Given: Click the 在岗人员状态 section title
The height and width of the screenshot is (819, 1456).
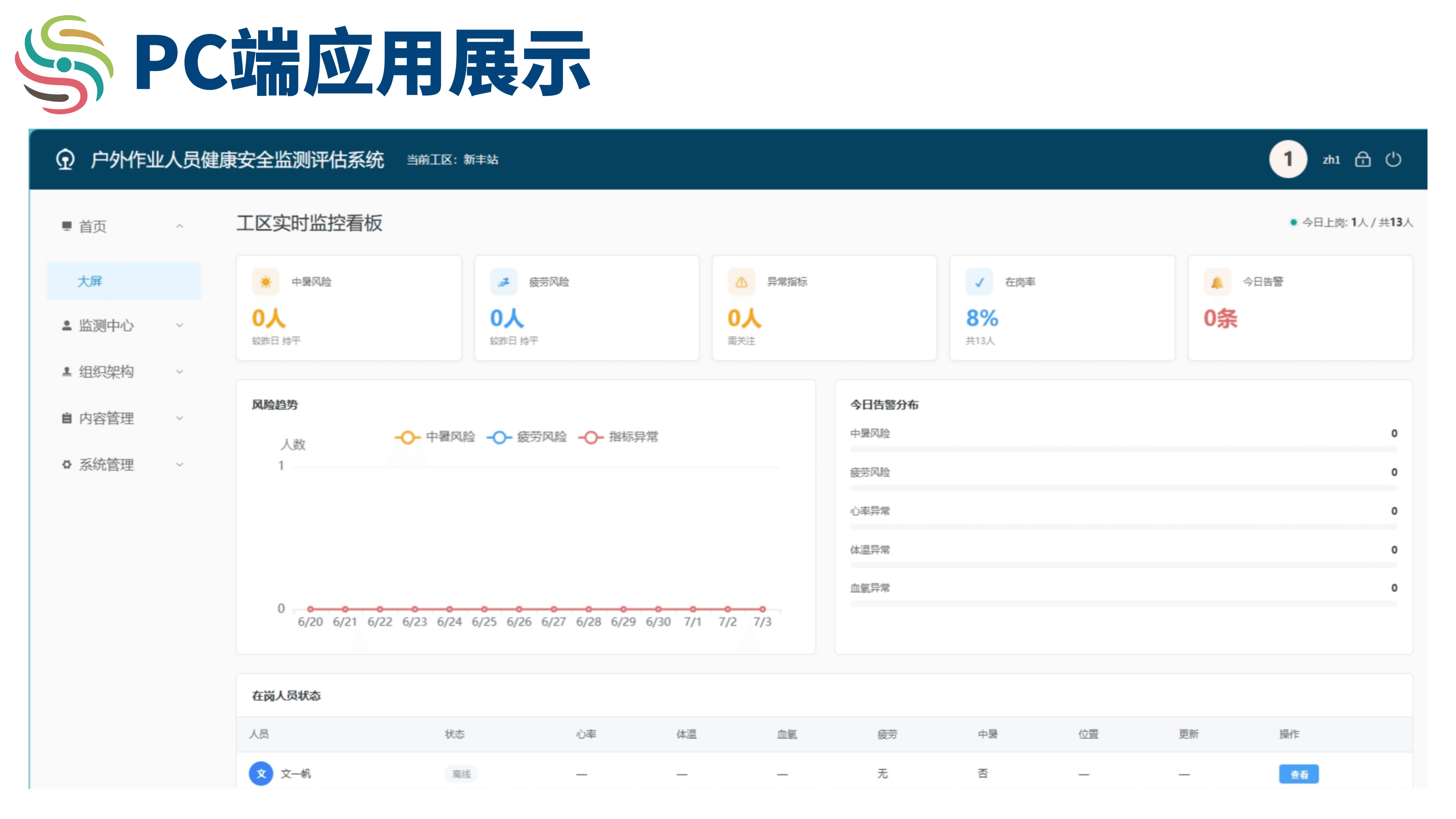Looking at the screenshot, I should (286, 696).
